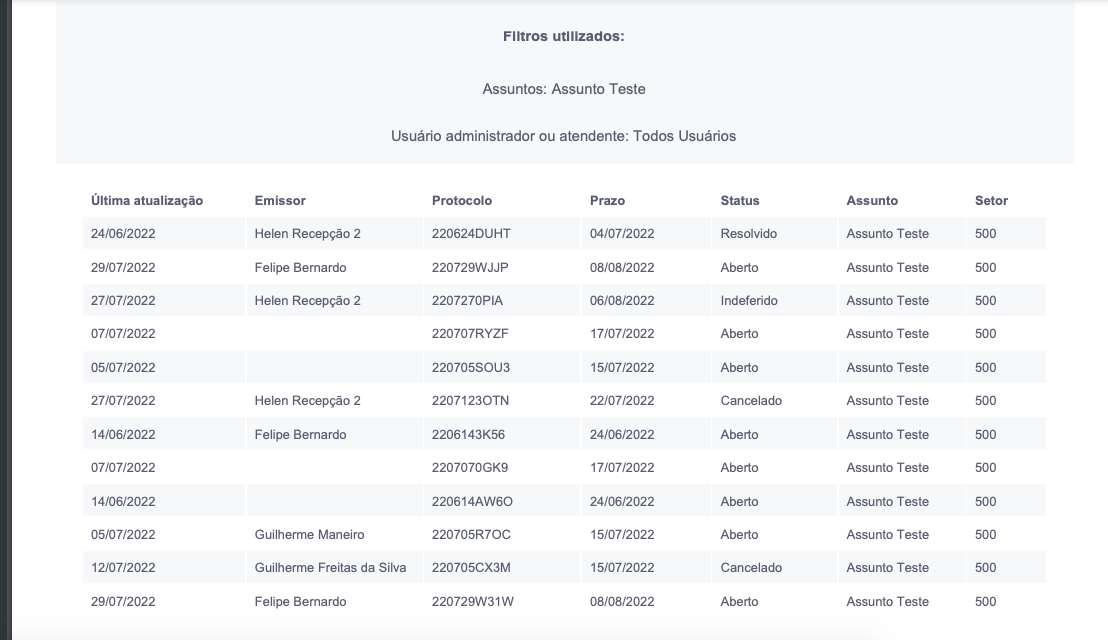Click the Setor column header
The width and height of the screenshot is (1108, 640).
pos(991,201)
